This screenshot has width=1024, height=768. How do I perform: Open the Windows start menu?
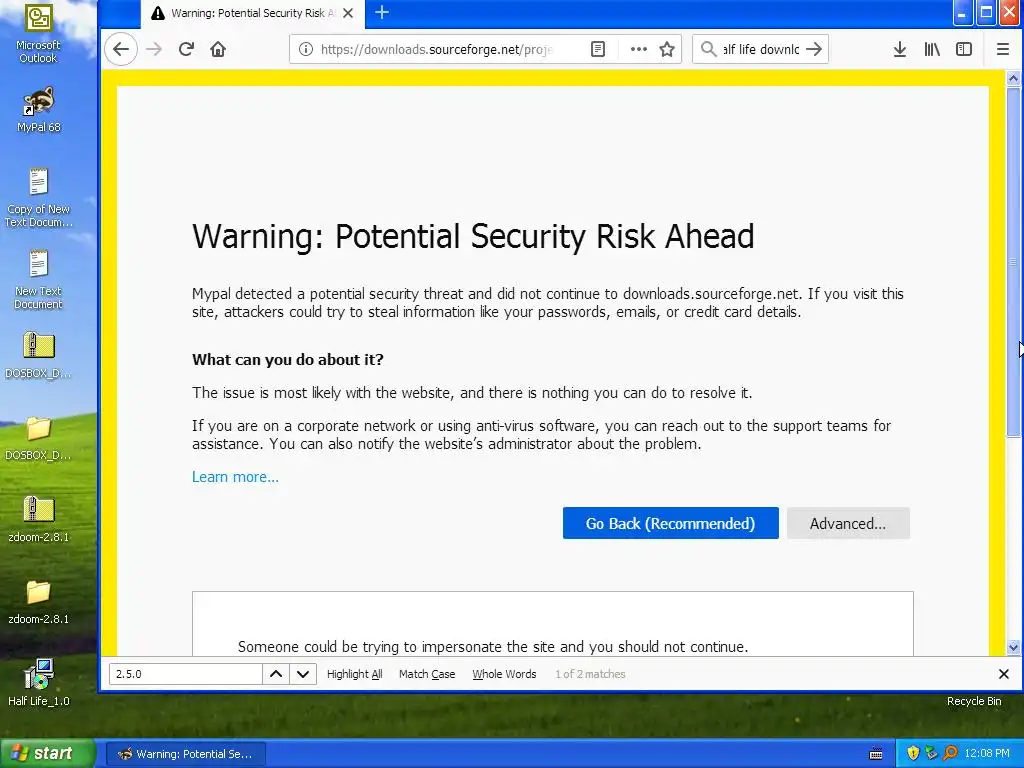pyautogui.click(x=47, y=753)
